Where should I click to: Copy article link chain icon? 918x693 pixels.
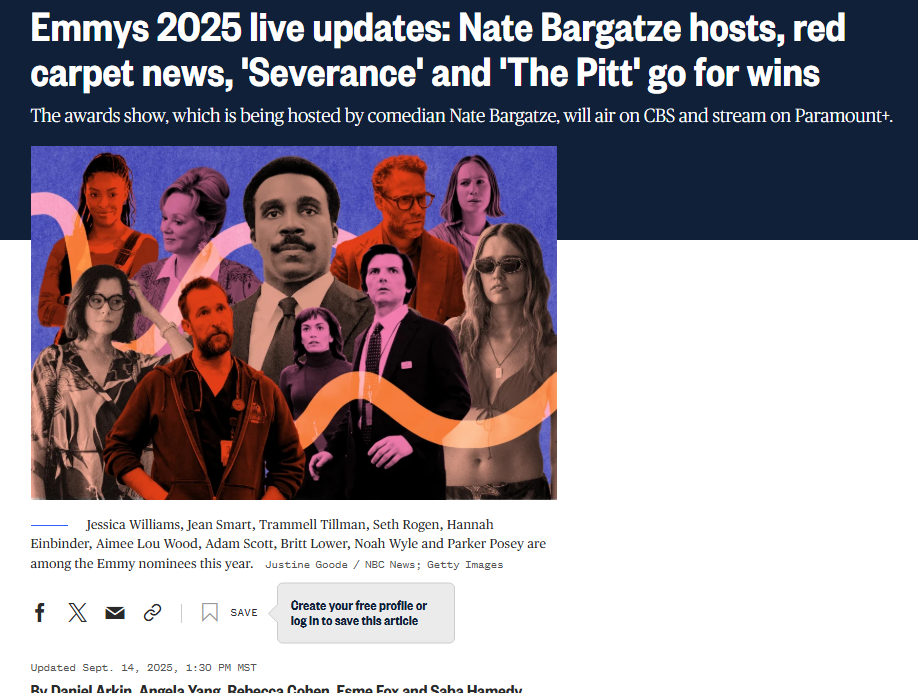click(152, 613)
